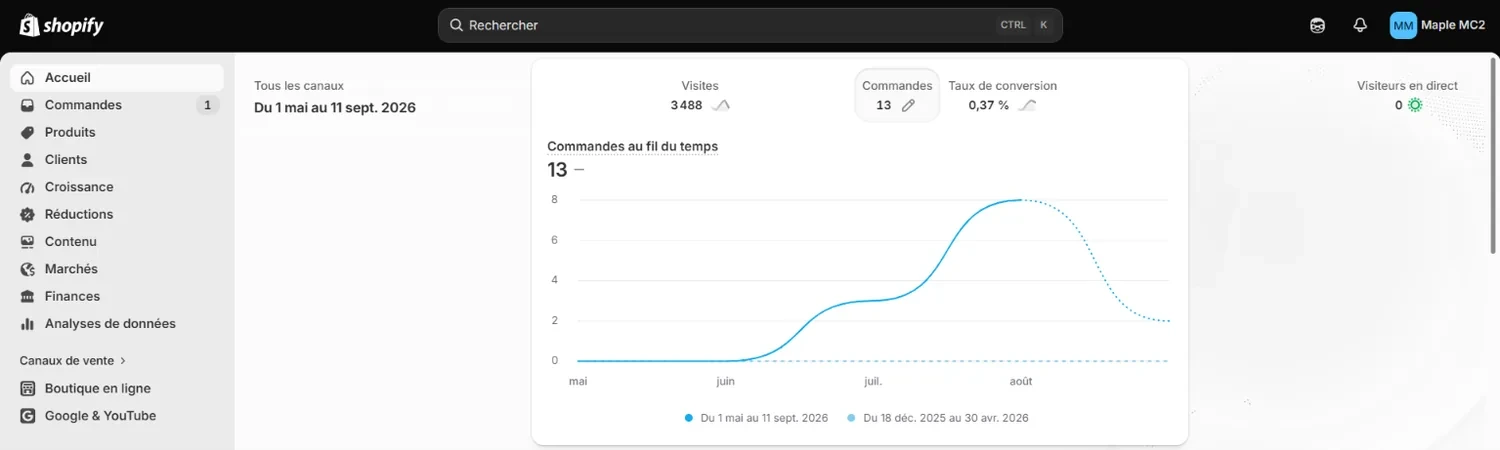The width and height of the screenshot is (1500, 450).
Task: Click the Analyses de données chart icon
Action: 28,324
